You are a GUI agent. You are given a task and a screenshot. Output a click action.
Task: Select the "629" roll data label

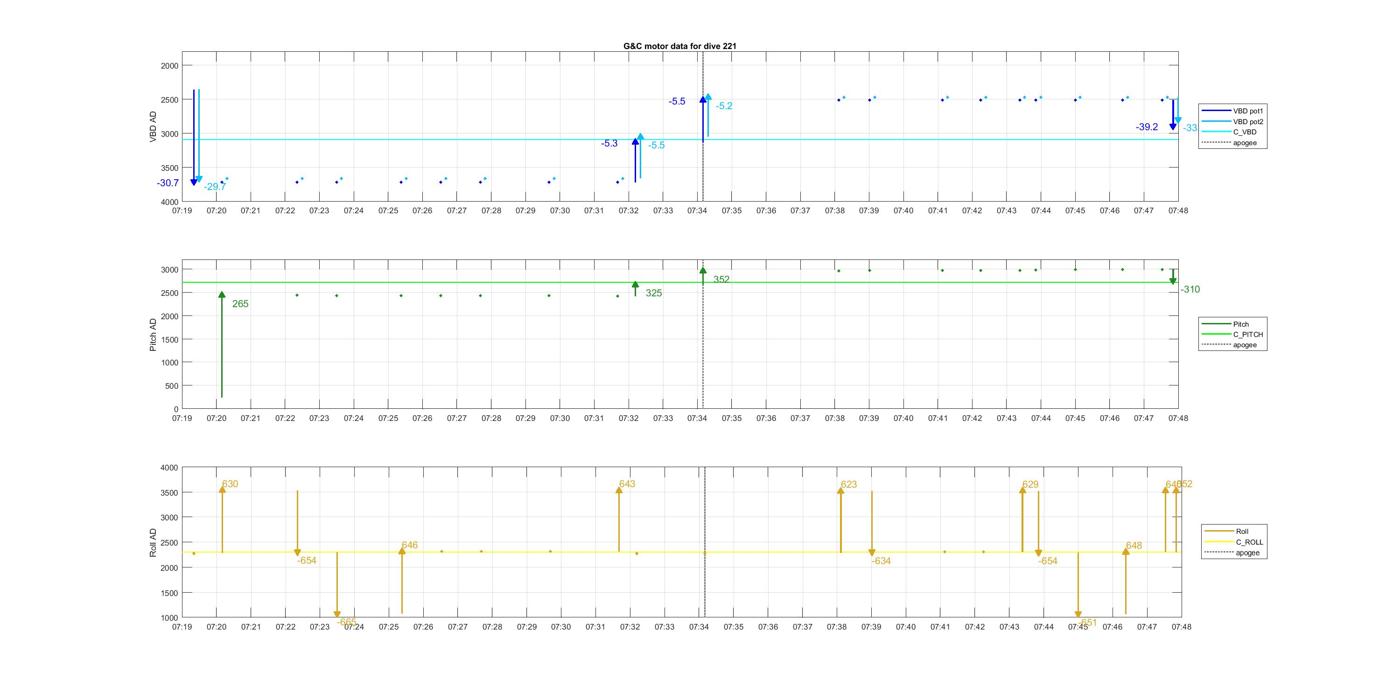(x=1030, y=485)
